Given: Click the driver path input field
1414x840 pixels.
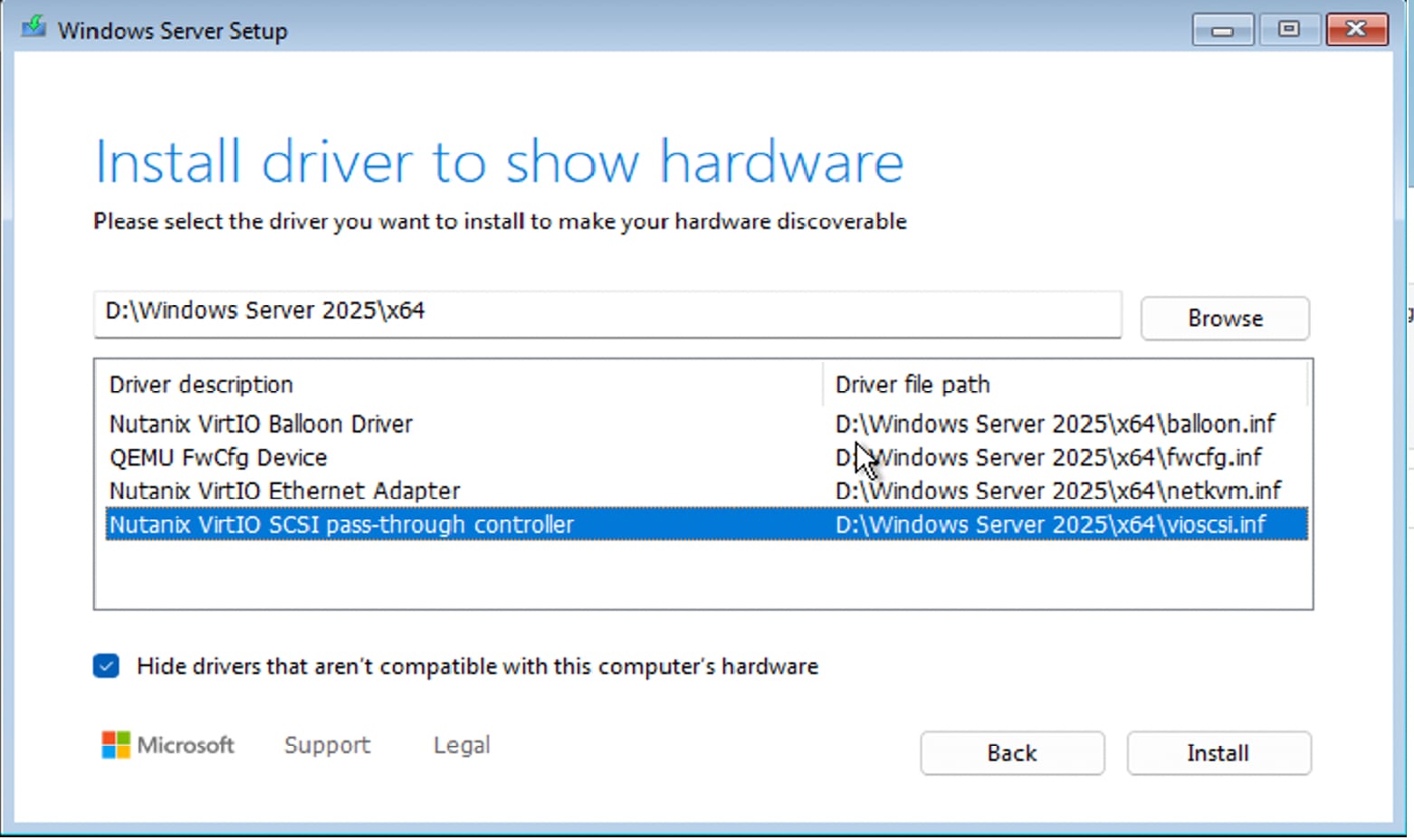Looking at the screenshot, I should click(607, 314).
